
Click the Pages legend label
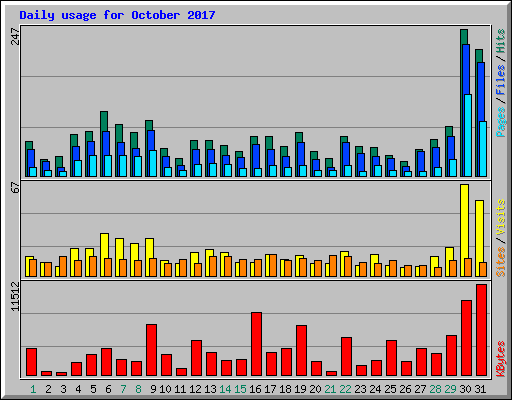tap(501, 122)
